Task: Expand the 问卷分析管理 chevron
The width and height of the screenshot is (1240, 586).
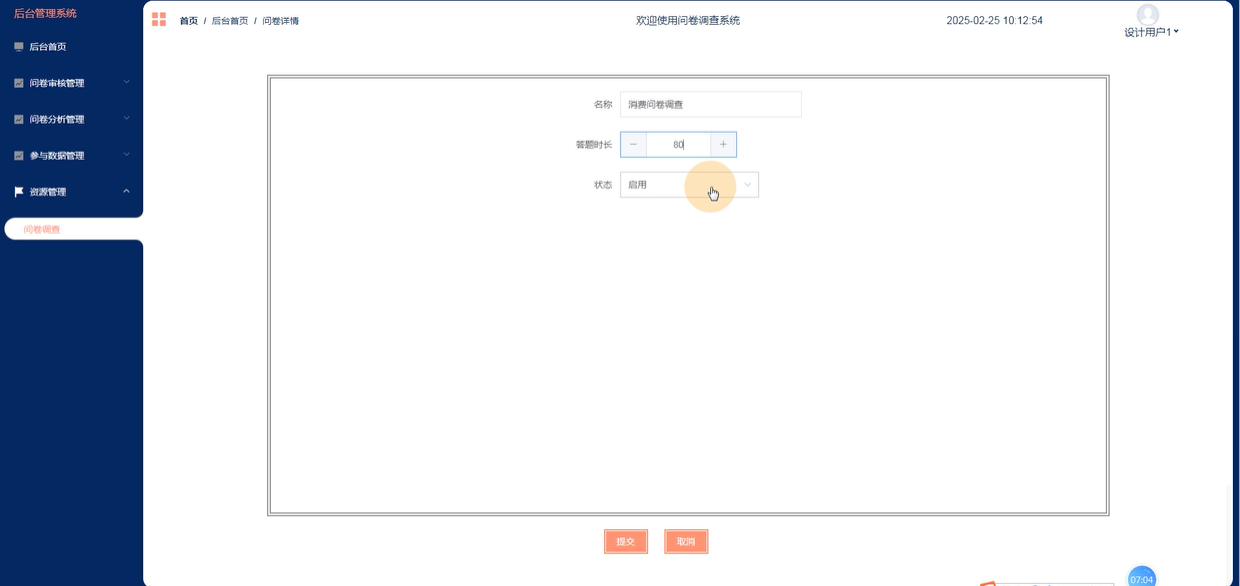Action: click(x=126, y=118)
